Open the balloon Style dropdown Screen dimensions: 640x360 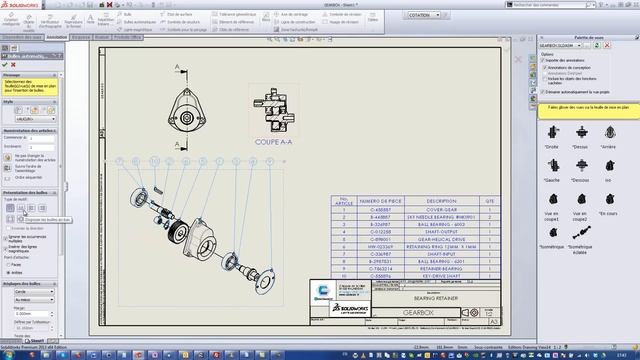tap(35, 119)
